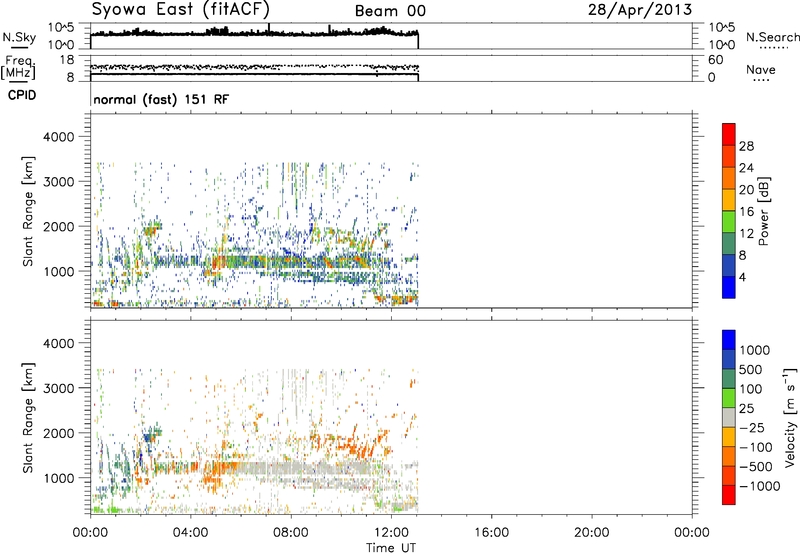Click the date '28/Apr/2013'
Viewport: 800px width, 554px height.
pyautogui.click(x=640, y=10)
